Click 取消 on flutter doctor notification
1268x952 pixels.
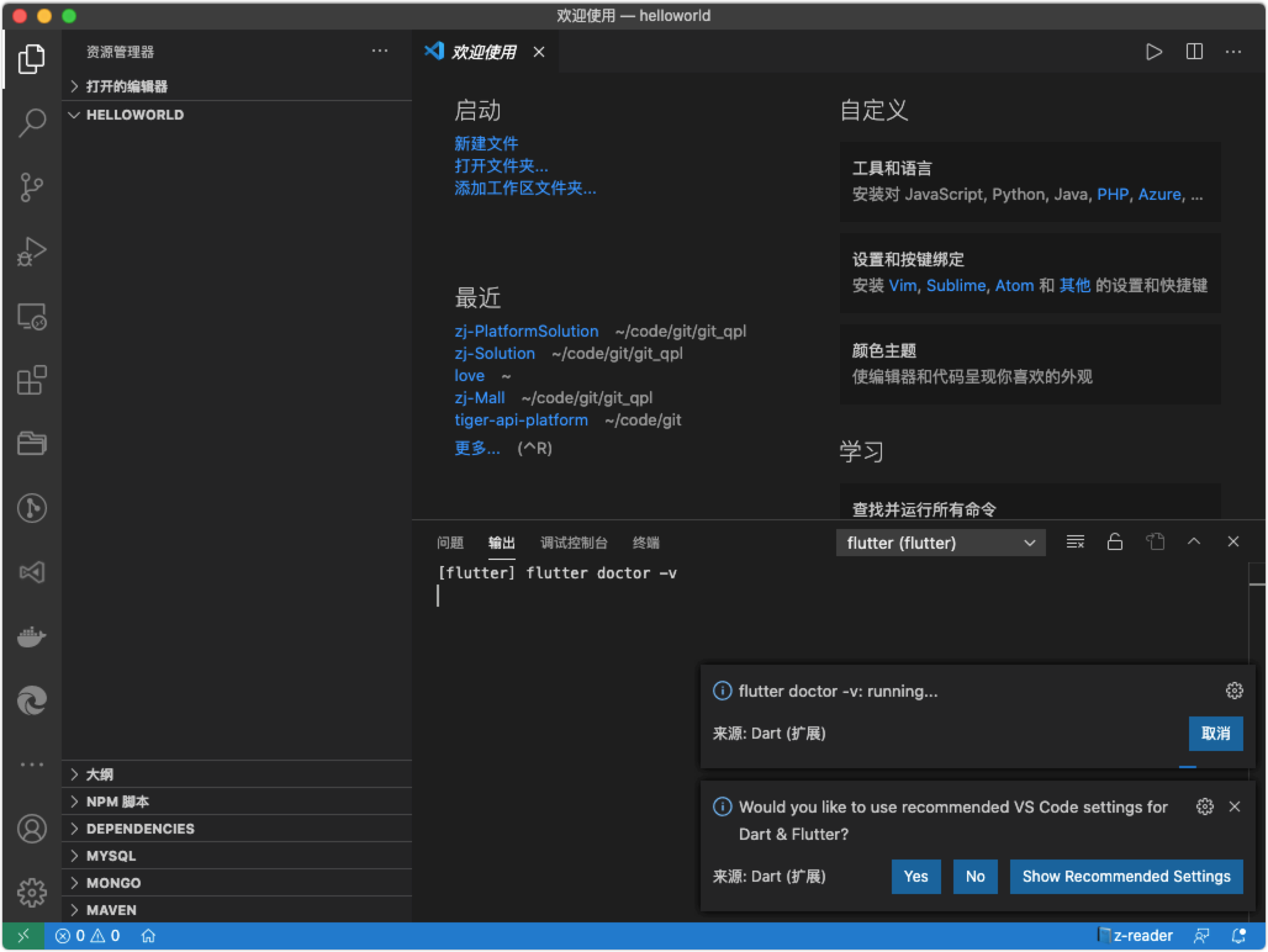point(1216,733)
